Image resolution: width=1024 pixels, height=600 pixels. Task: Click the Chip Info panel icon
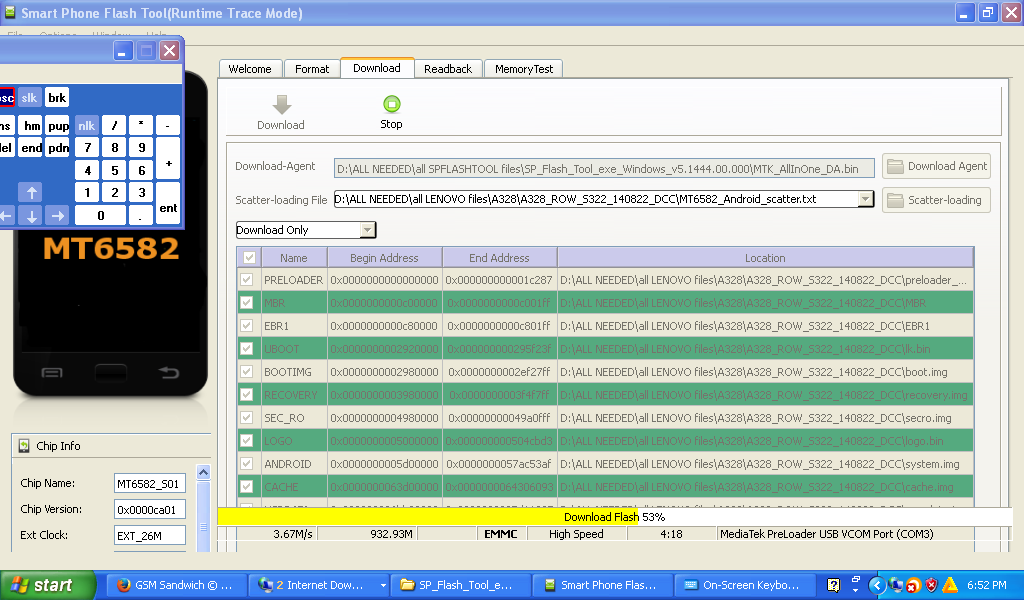24,446
